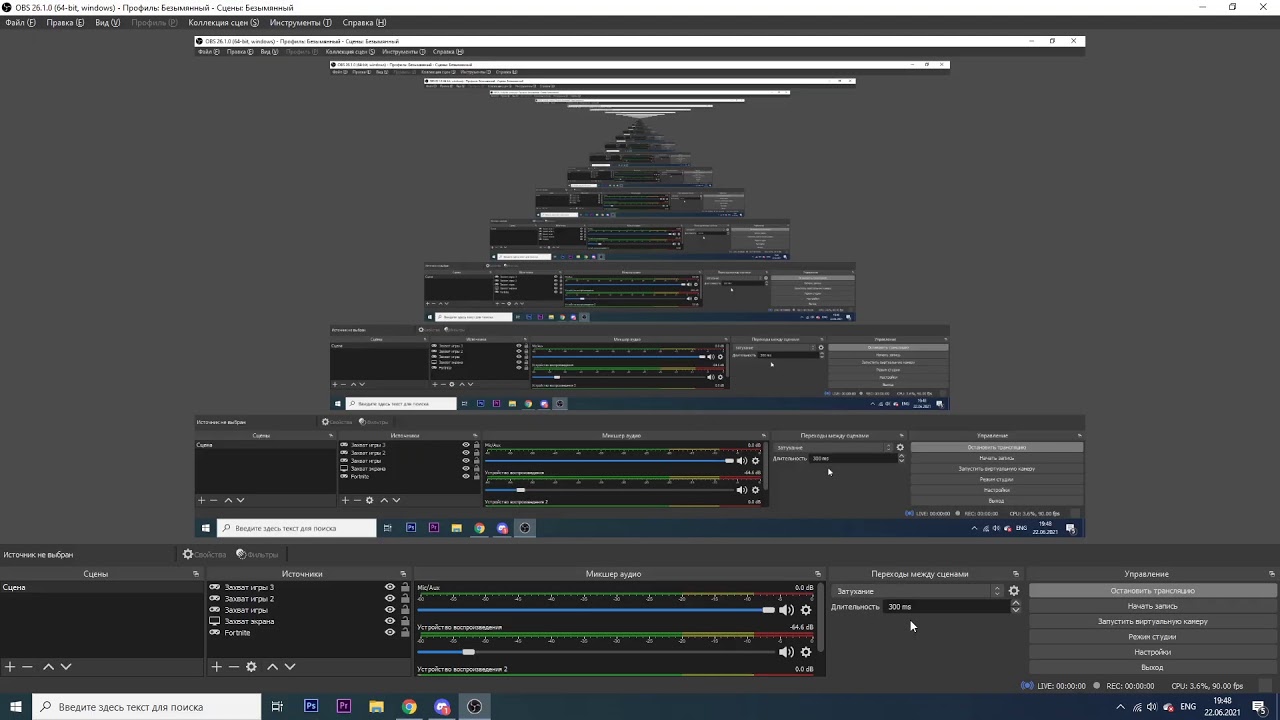Click the Windows taskbar search box
The width and height of the screenshot is (1280, 720).
146,707
